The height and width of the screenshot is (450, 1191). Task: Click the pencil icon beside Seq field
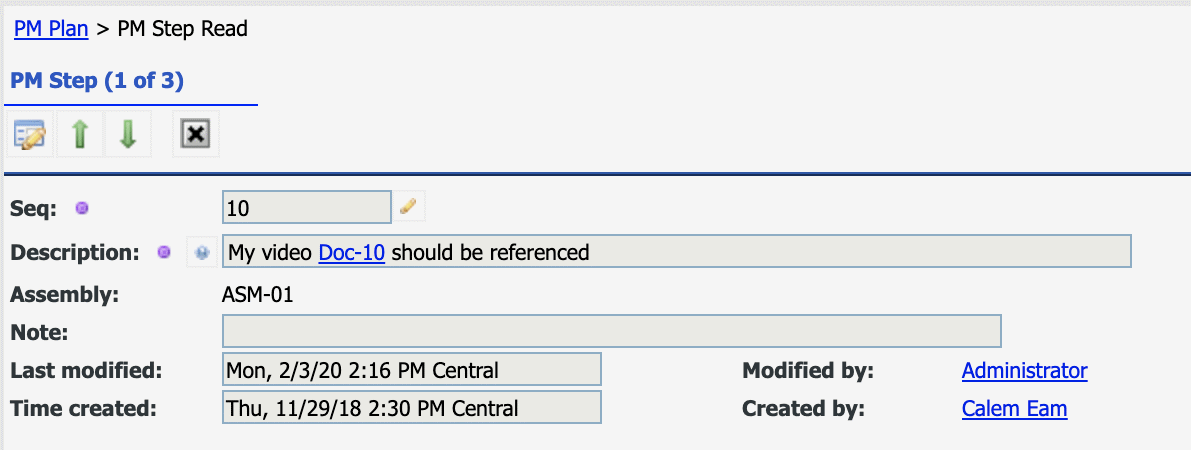(x=408, y=206)
